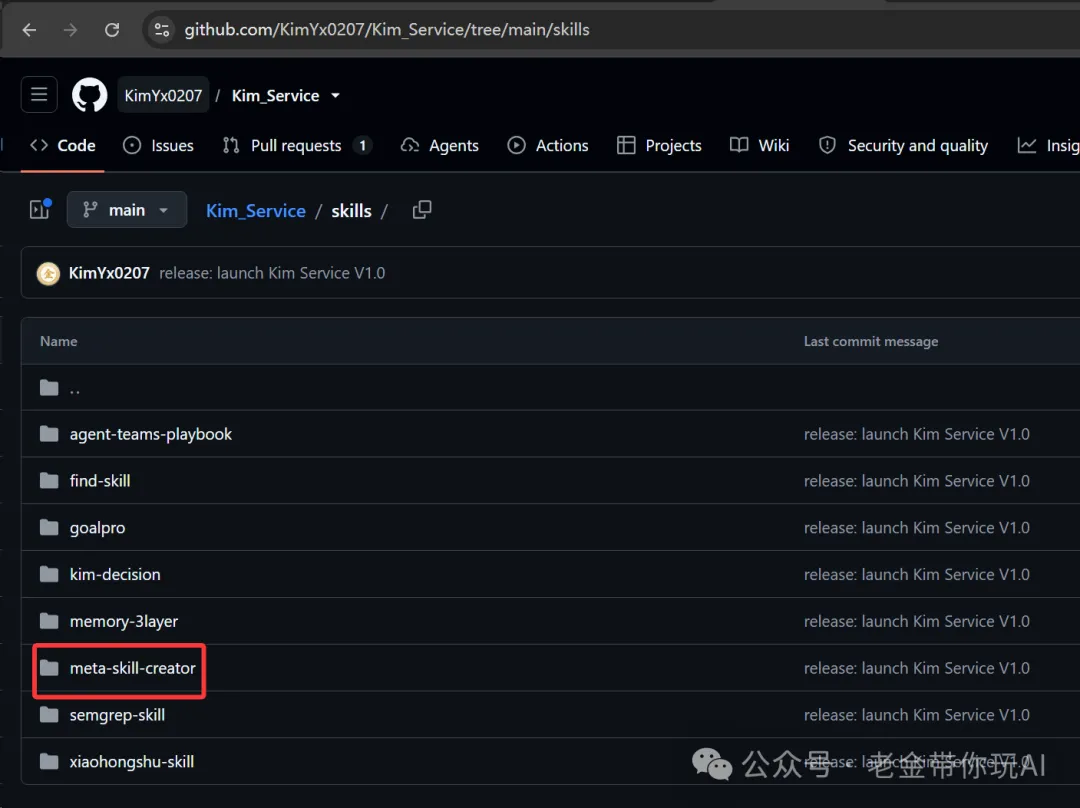
Task: Open the Pull requests tab
Action: pos(297,145)
